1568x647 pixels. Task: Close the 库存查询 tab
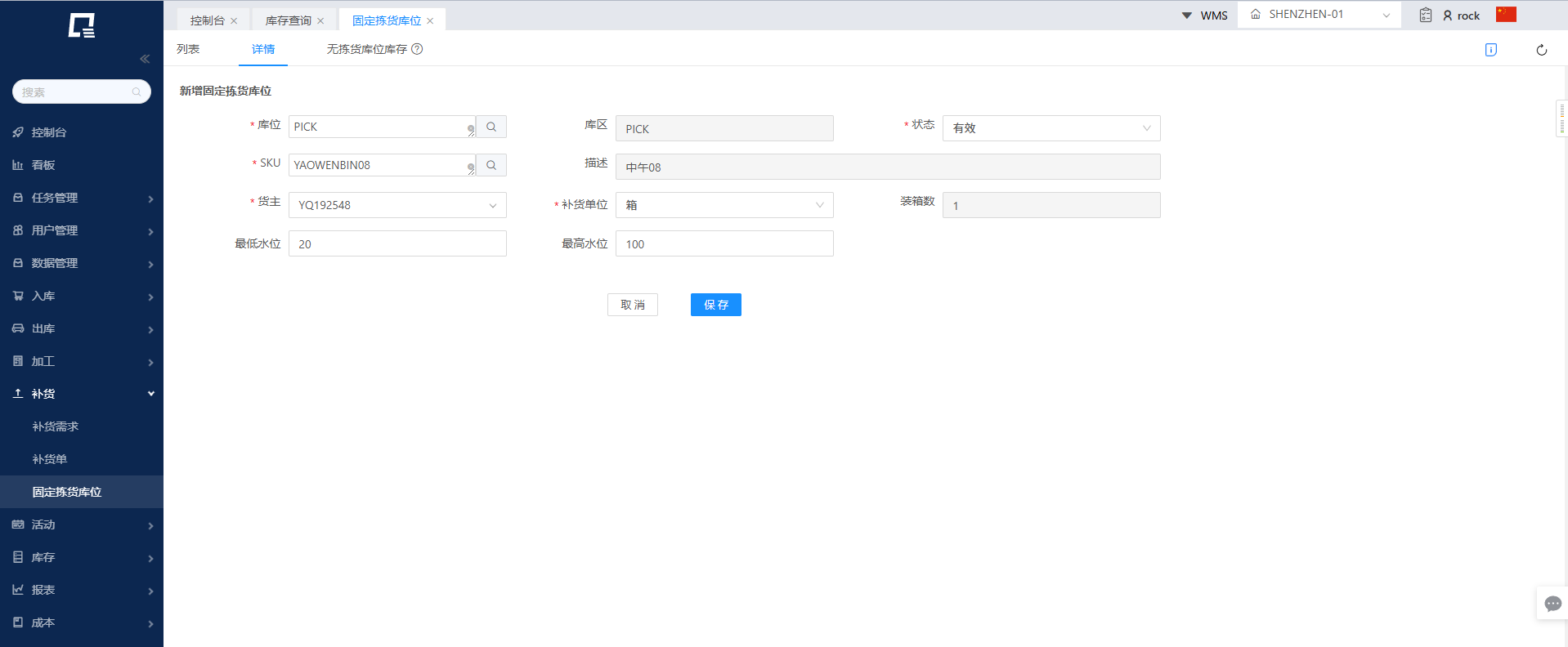point(320,21)
